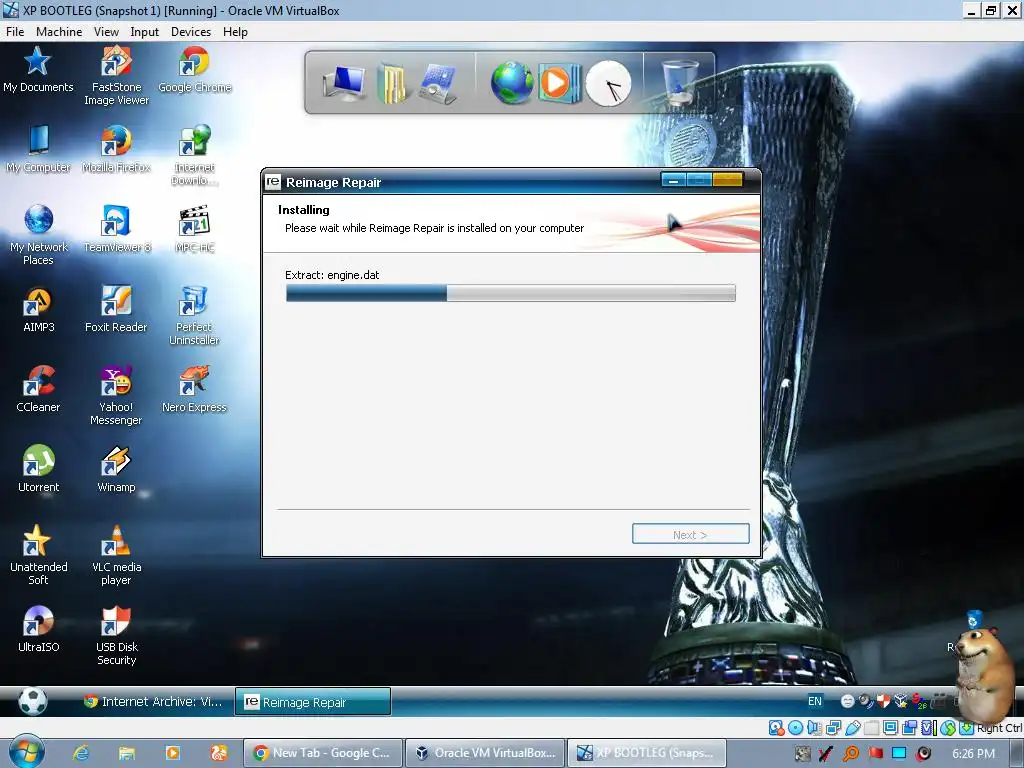Click the clock dock icon

pyautogui.click(x=608, y=84)
